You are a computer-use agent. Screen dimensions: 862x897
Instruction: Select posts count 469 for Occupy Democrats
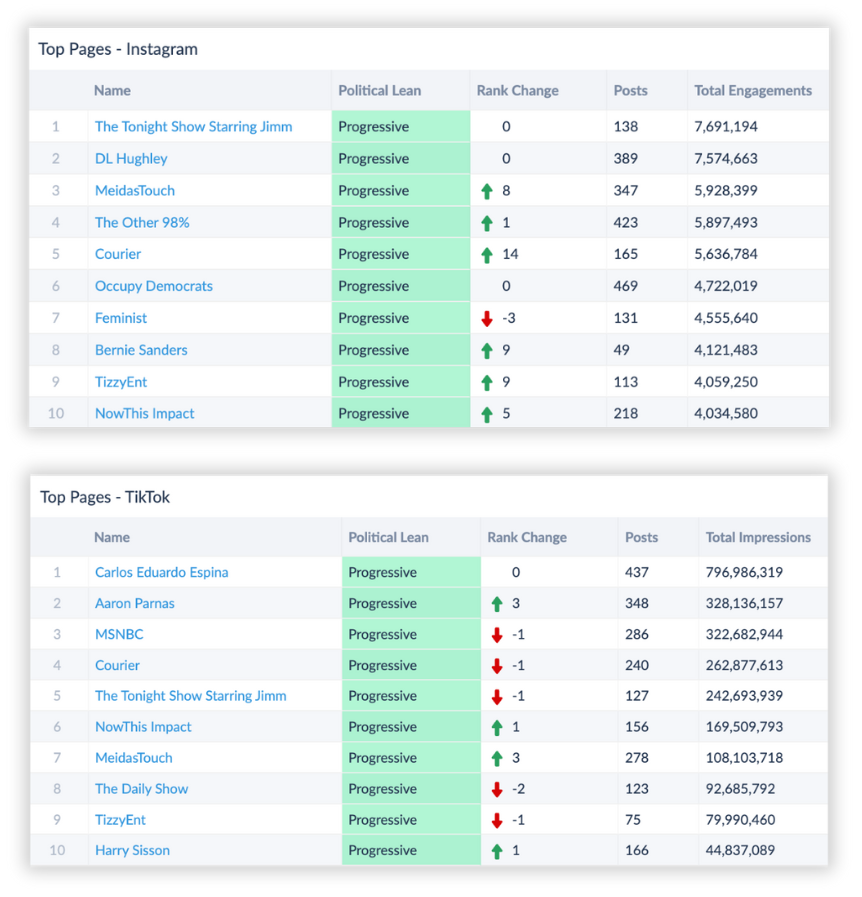(x=626, y=286)
